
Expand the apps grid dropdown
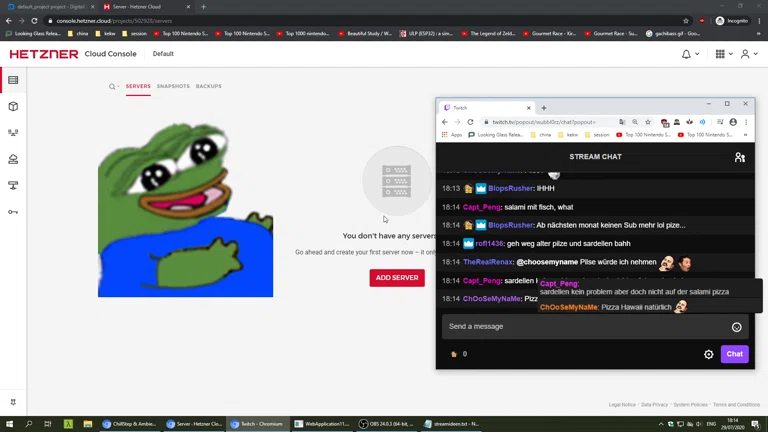click(x=723, y=54)
